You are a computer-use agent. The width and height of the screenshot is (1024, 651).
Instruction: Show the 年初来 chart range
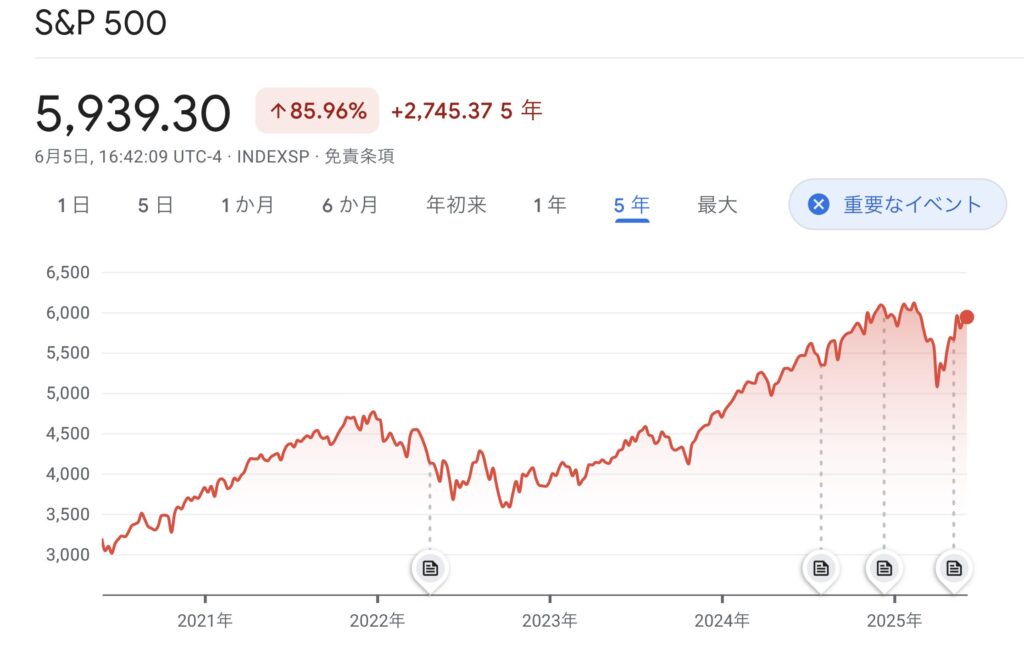point(456,205)
